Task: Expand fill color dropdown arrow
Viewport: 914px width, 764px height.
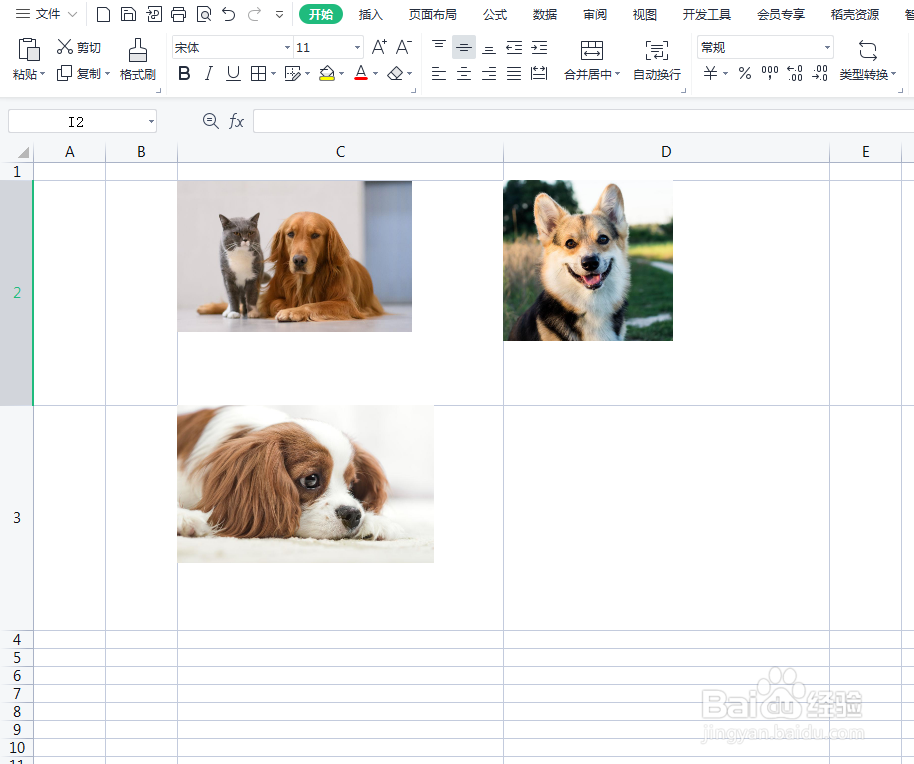Action: tap(342, 73)
